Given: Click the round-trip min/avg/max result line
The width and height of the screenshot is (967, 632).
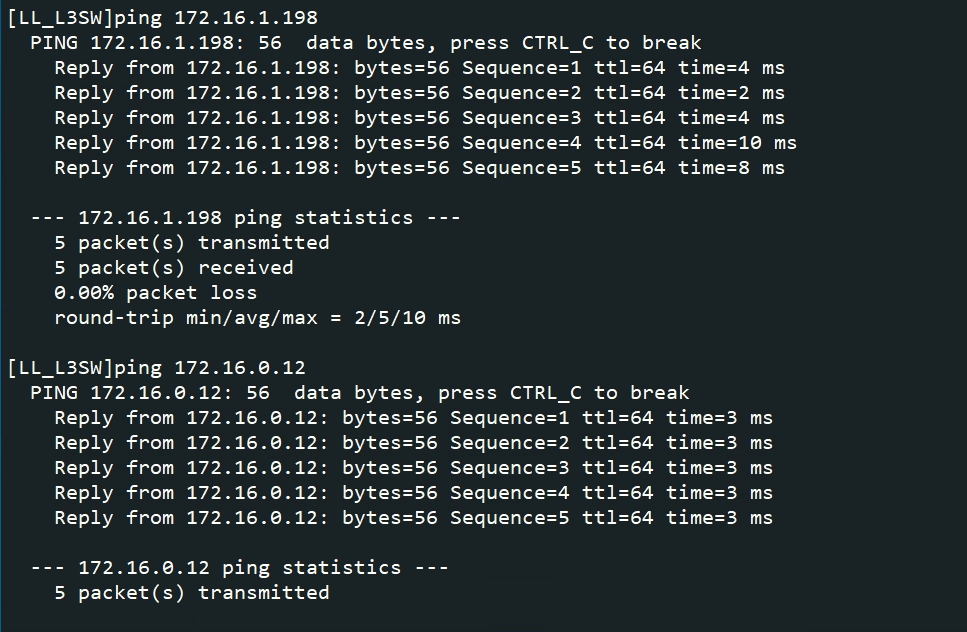Looking at the screenshot, I should click(x=258, y=318).
